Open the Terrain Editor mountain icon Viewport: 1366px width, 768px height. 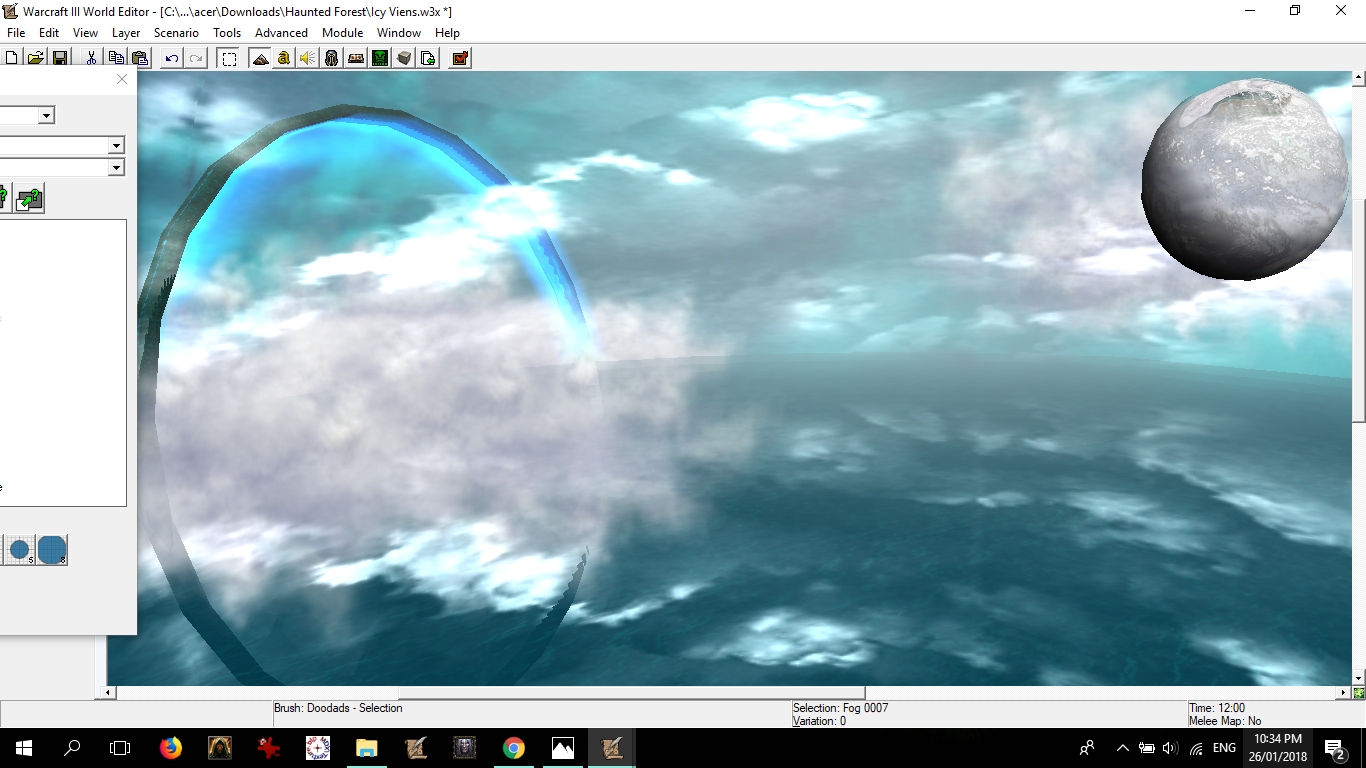tap(260, 58)
